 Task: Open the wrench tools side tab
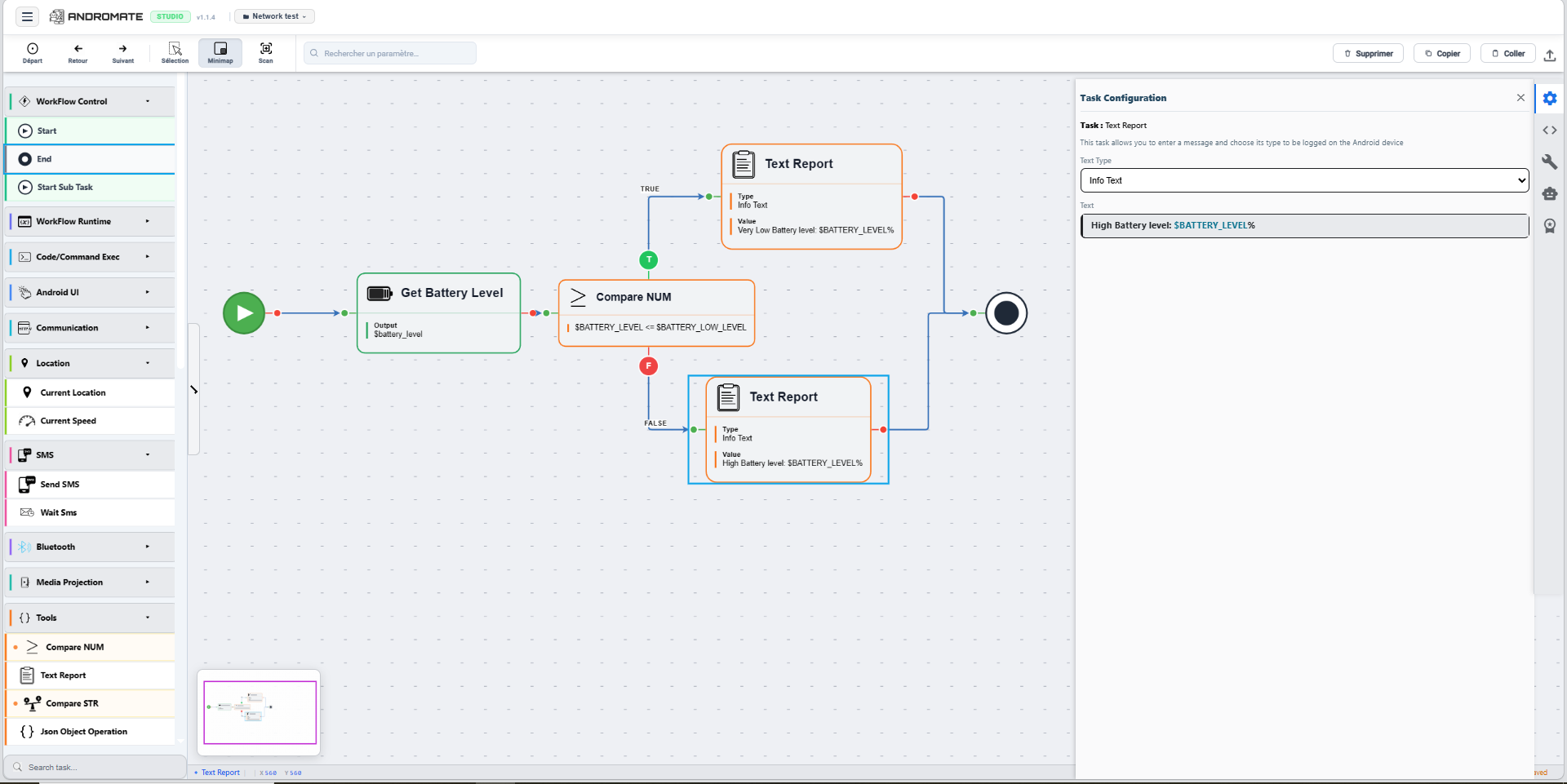(1550, 162)
